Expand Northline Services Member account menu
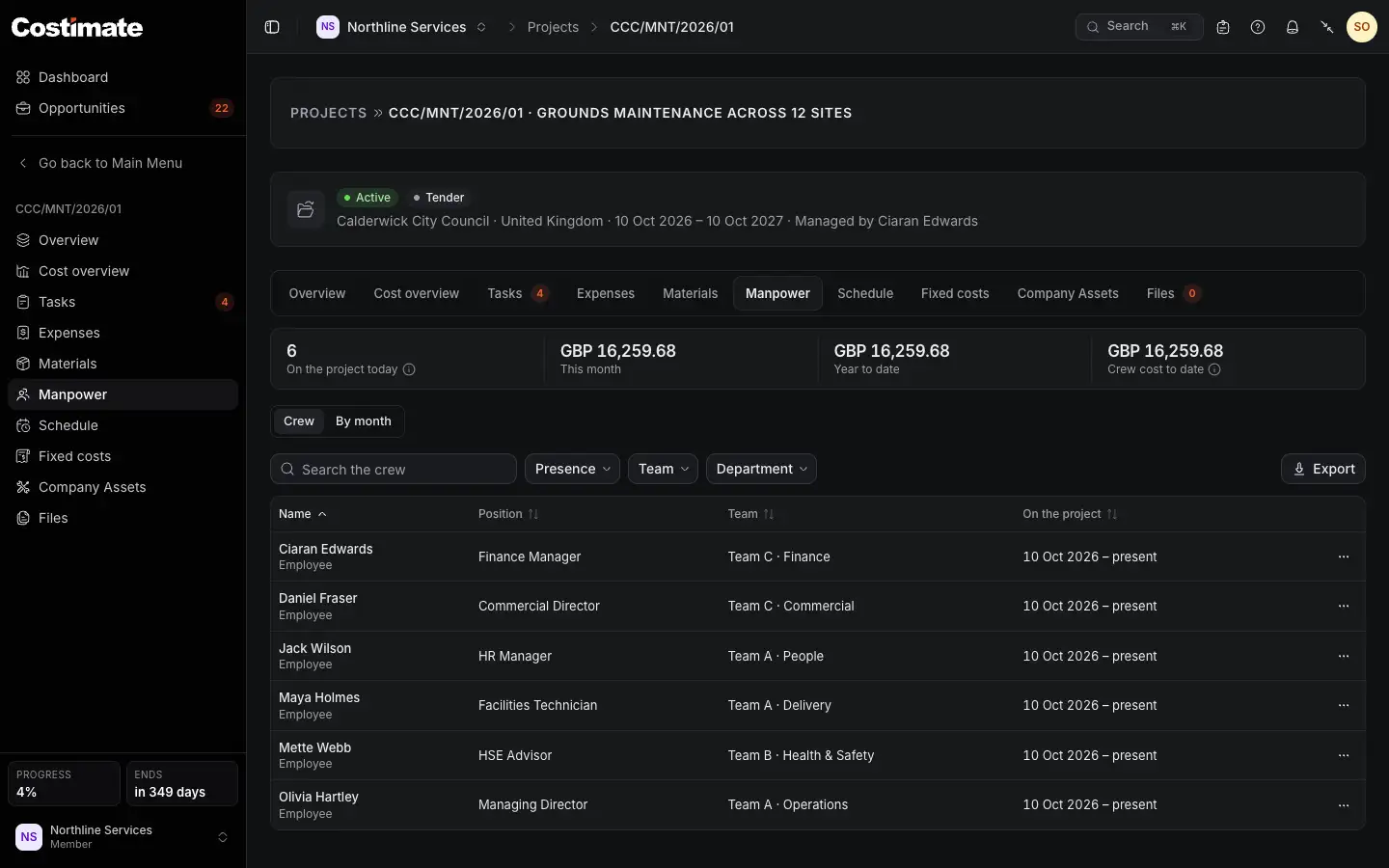The width and height of the screenshot is (1389, 868). point(123,837)
